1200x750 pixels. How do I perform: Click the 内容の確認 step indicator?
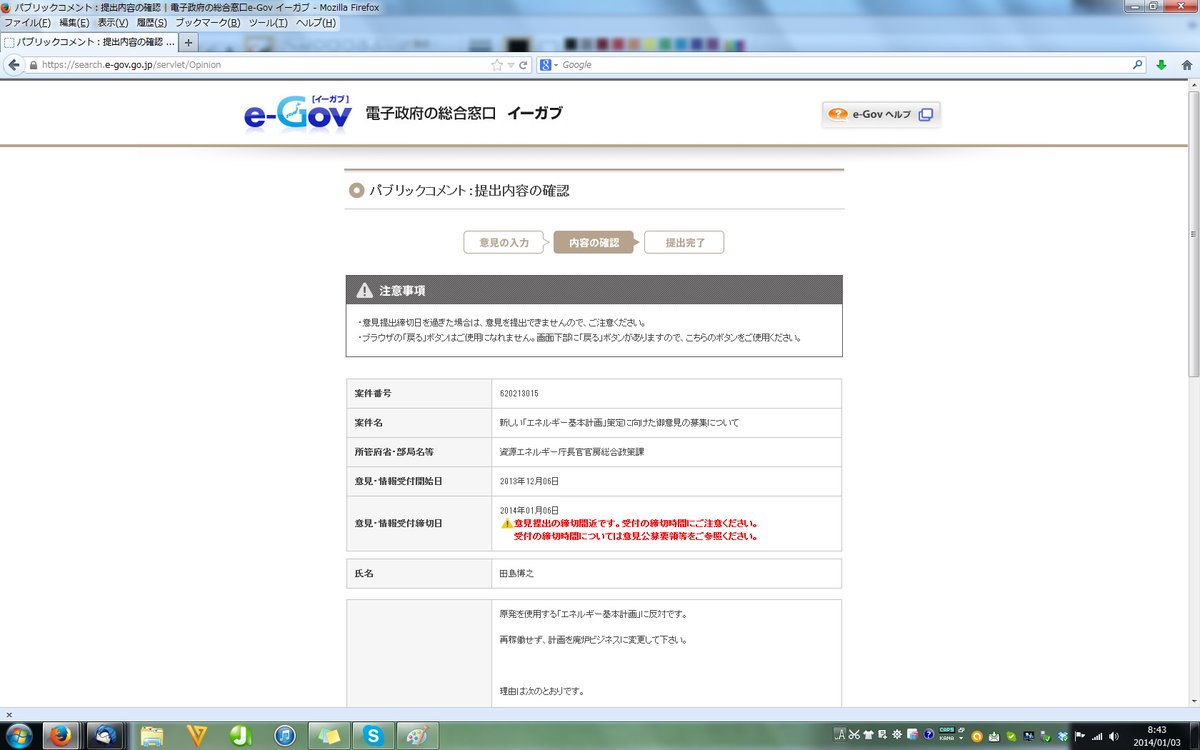pos(594,242)
